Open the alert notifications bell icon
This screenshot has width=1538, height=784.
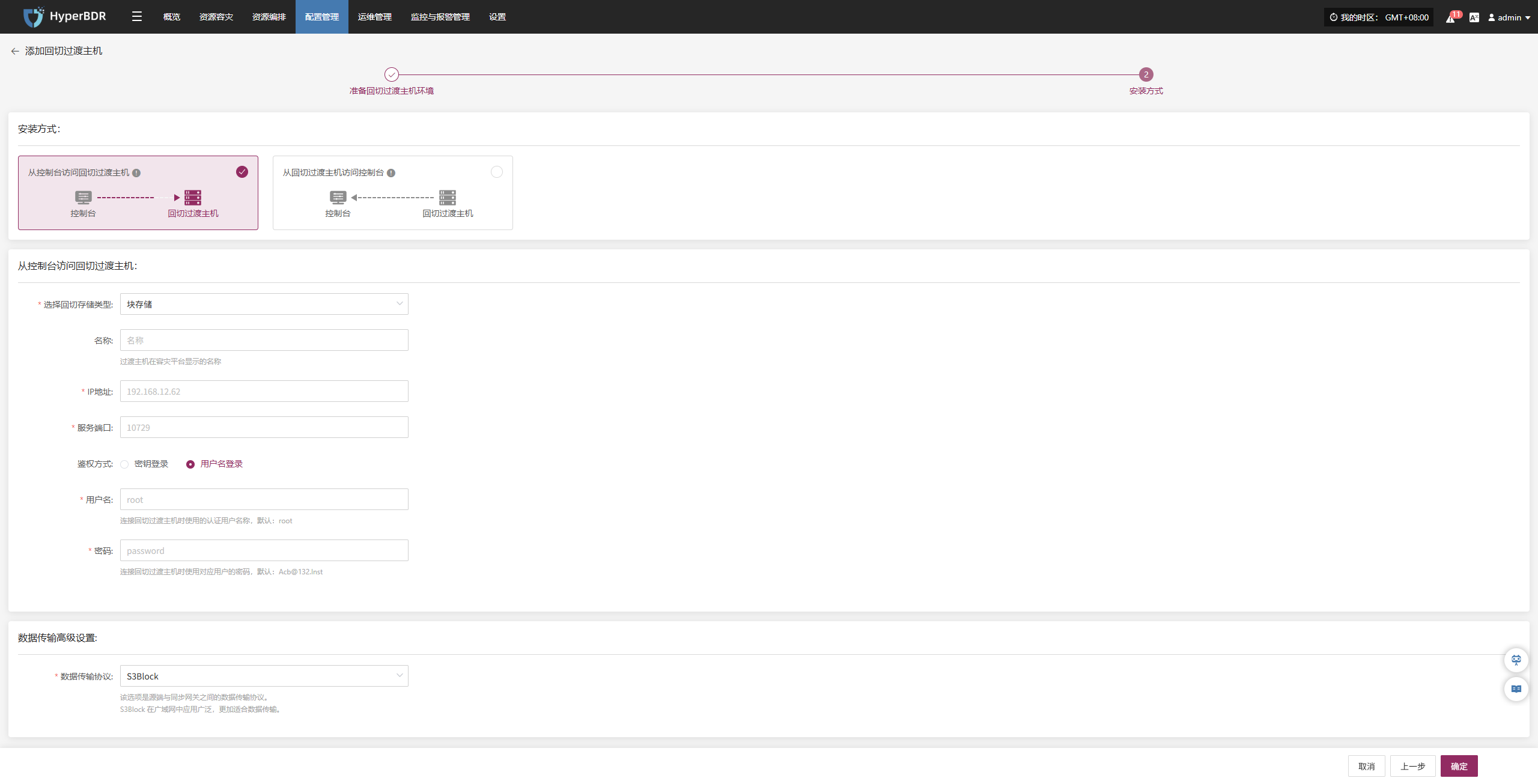[x=1450, y=17]
